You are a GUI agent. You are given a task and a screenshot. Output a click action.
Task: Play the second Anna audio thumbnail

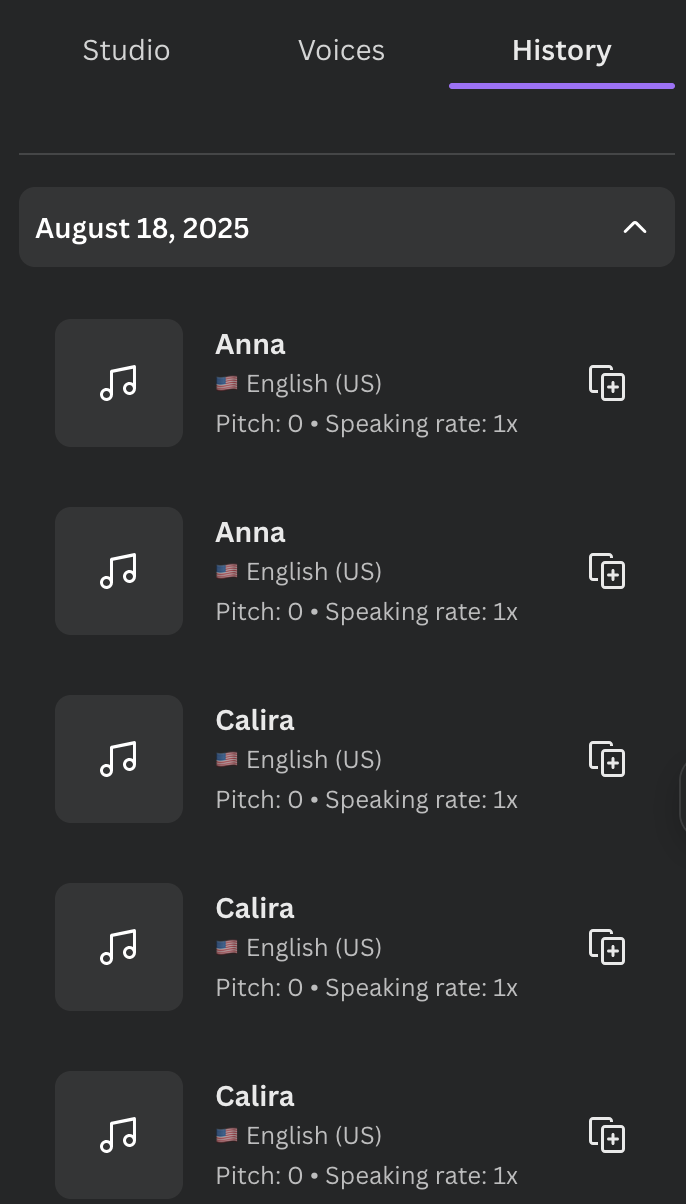tap(119, 571)
